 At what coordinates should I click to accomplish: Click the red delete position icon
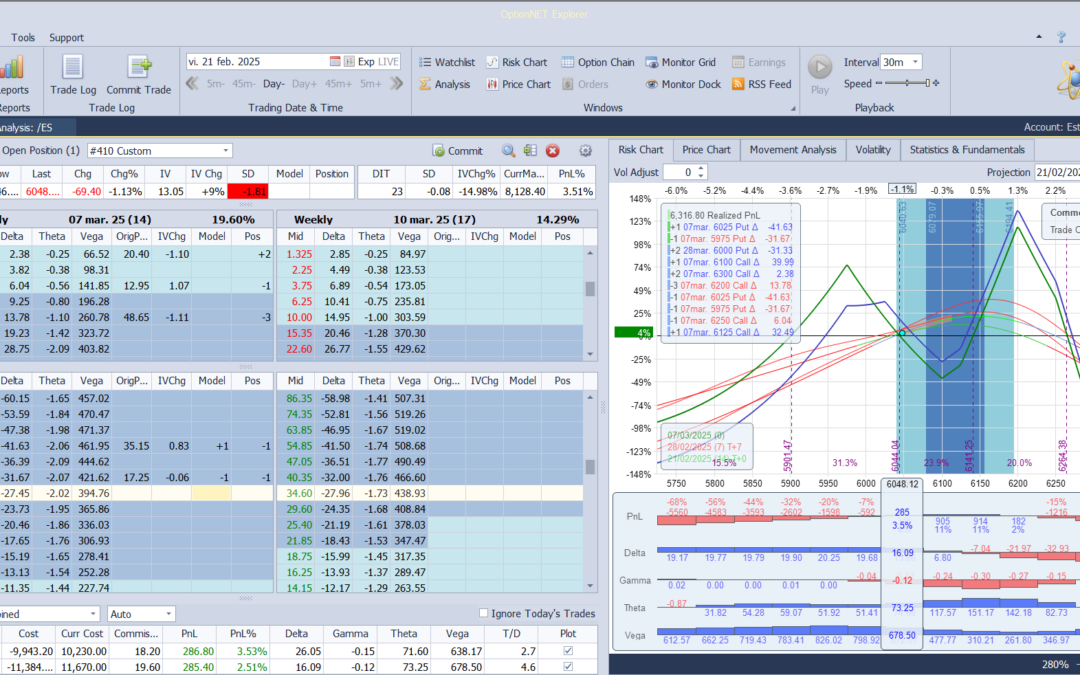click(552, 151)
